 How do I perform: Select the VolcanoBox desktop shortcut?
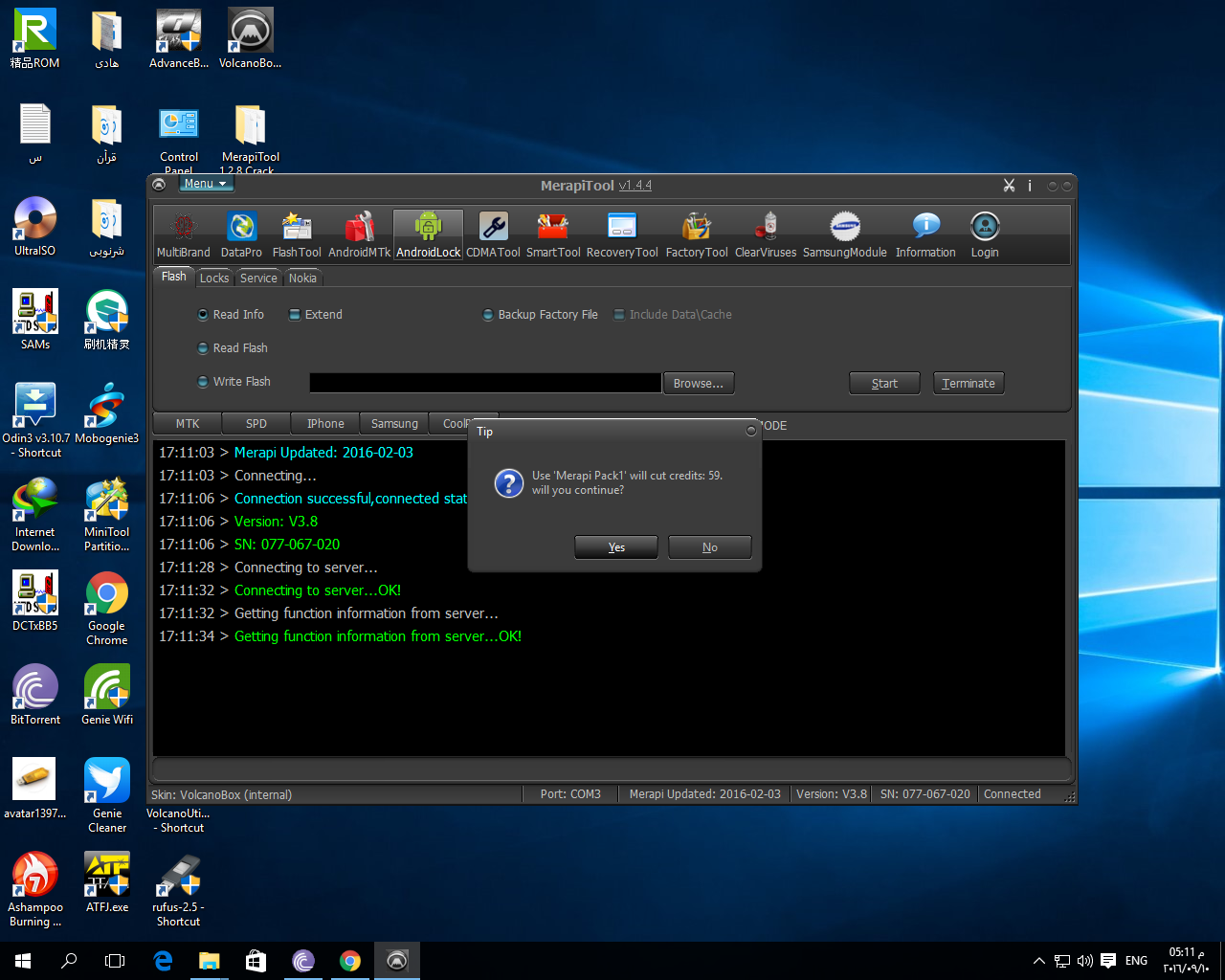tap(251, 39)
